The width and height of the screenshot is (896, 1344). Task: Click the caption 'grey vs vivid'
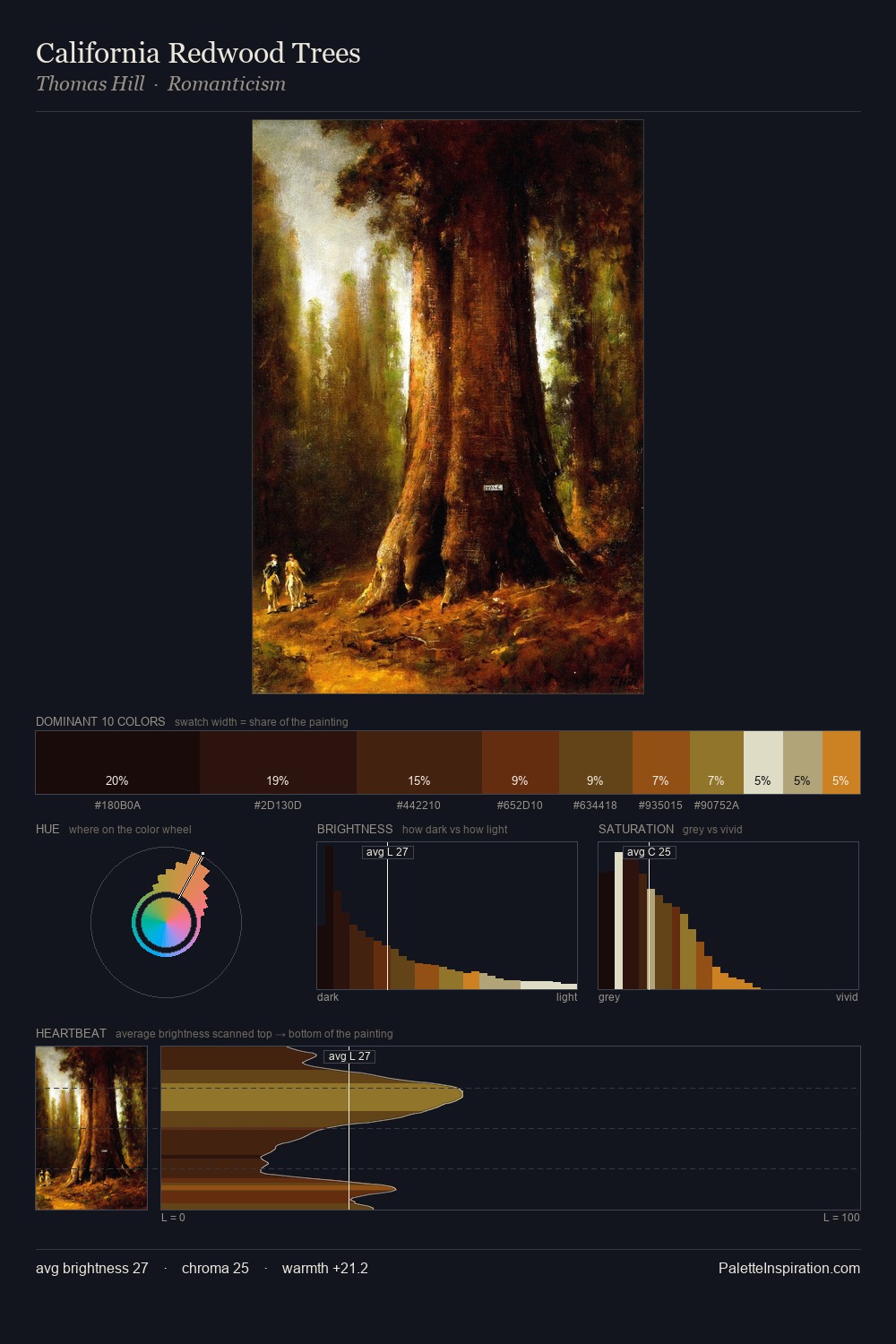[x=712, y=830]
